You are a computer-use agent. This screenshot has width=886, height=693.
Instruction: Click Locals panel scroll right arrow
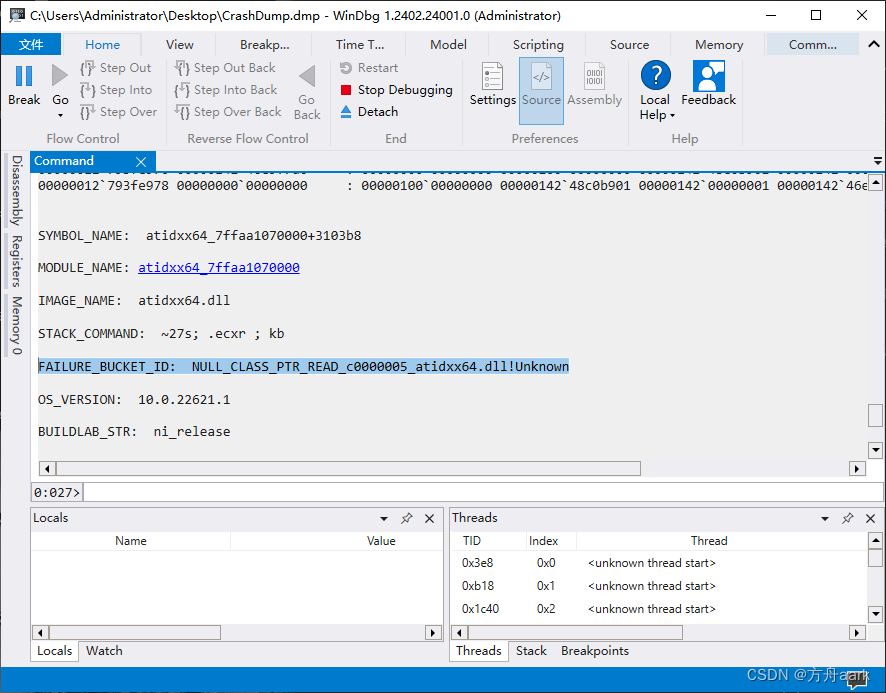(x=433, y=633)
